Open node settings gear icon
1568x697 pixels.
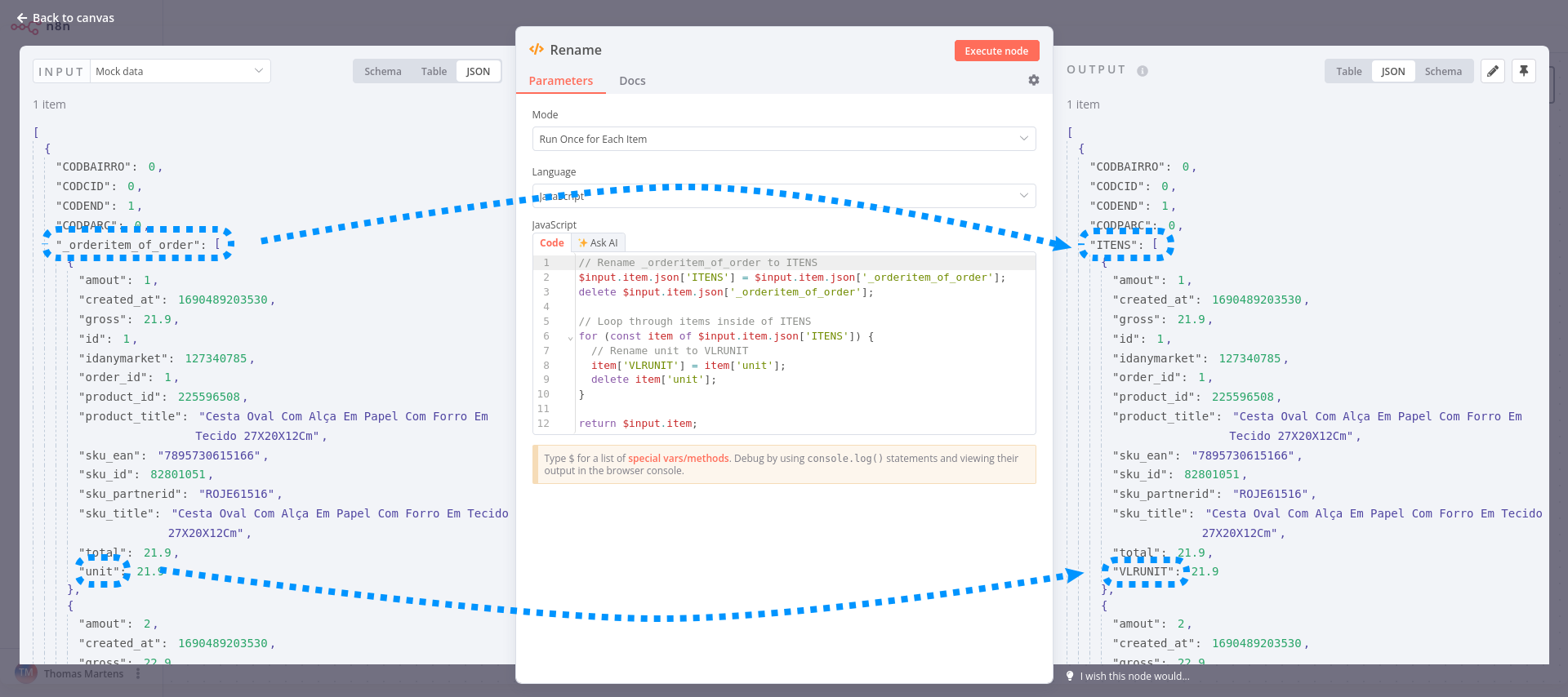pyautogui.click(x=1033, y=80)
